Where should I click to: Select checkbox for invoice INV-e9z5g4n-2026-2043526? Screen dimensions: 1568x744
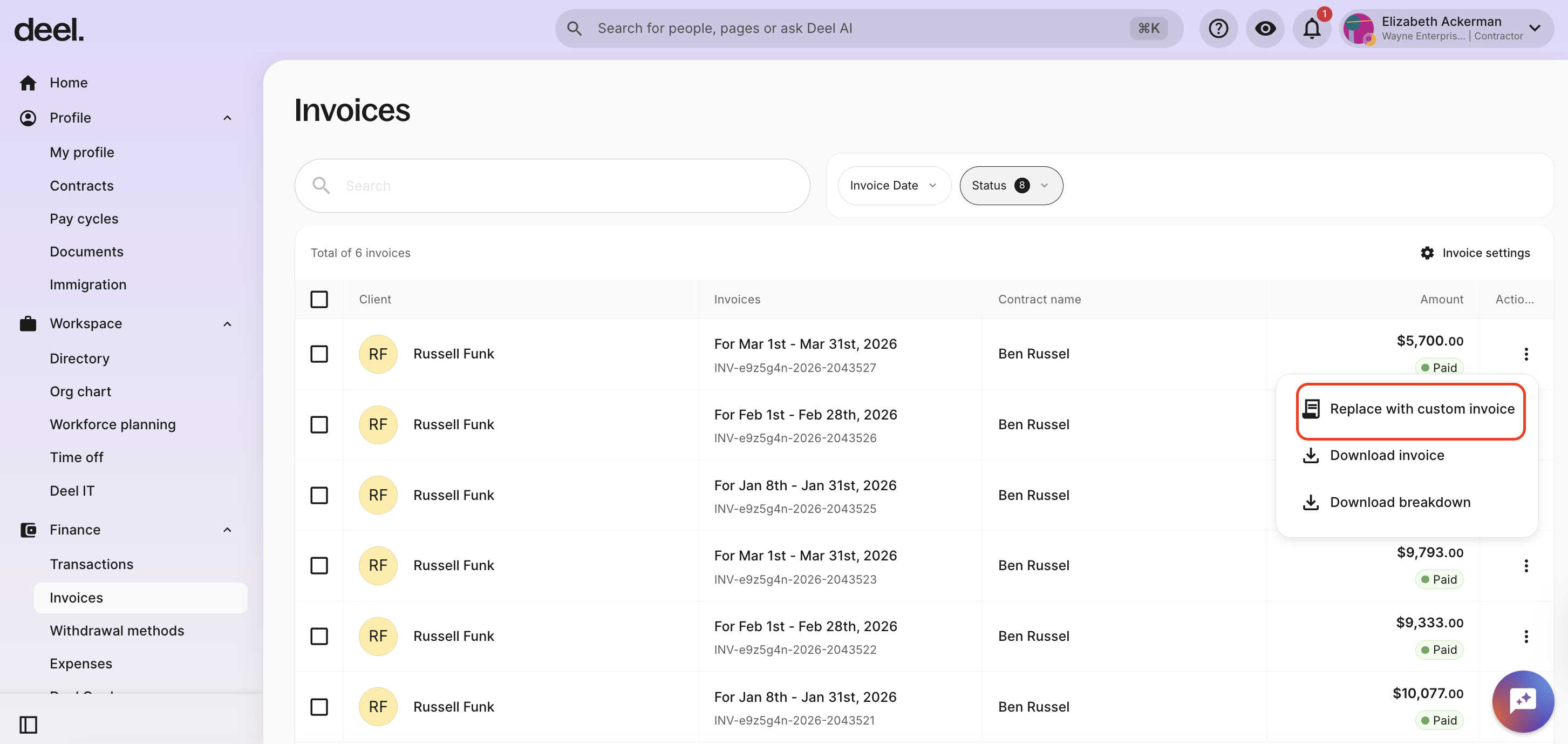(319, 424)
